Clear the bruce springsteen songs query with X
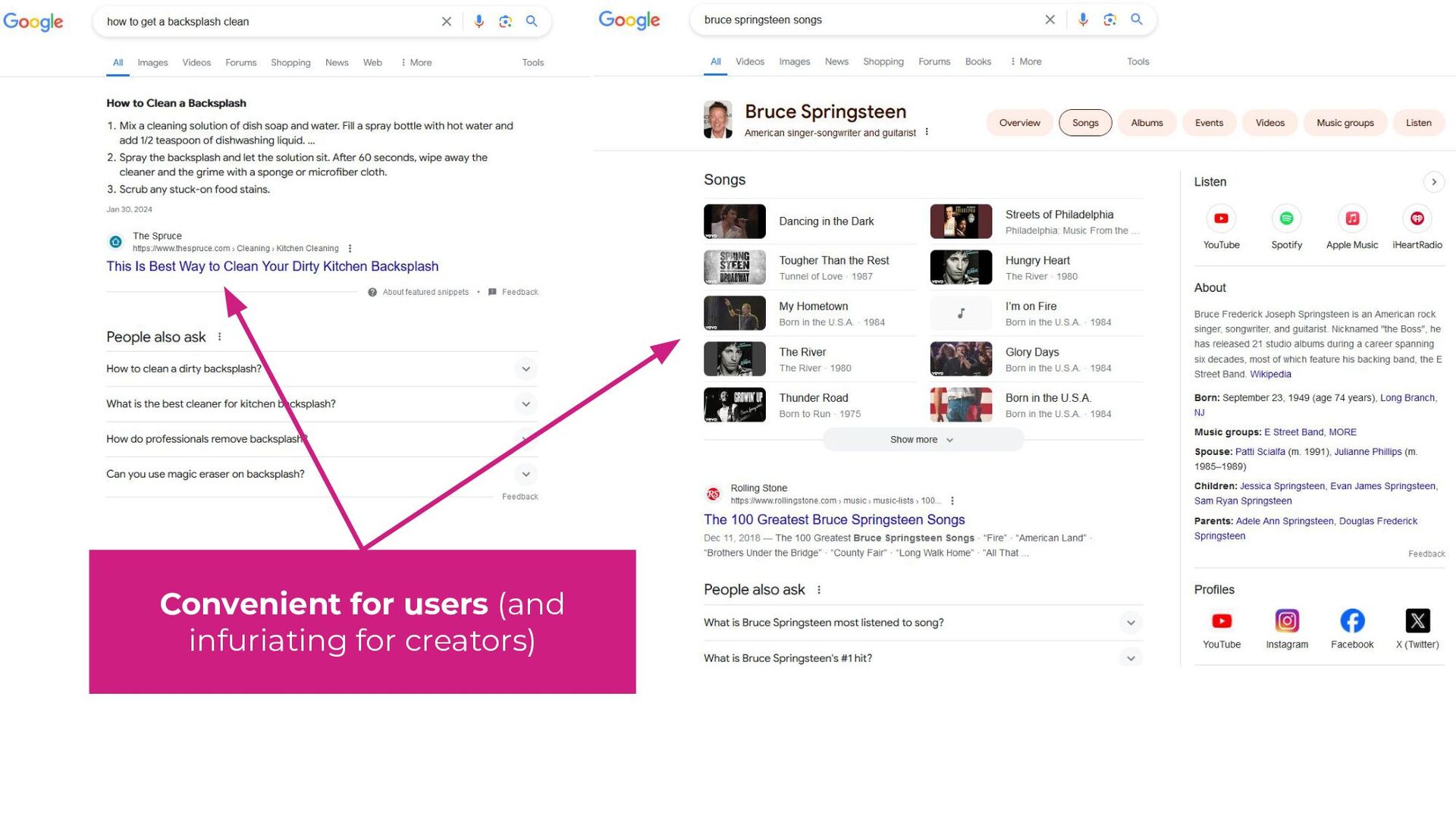 point(1050,20)
